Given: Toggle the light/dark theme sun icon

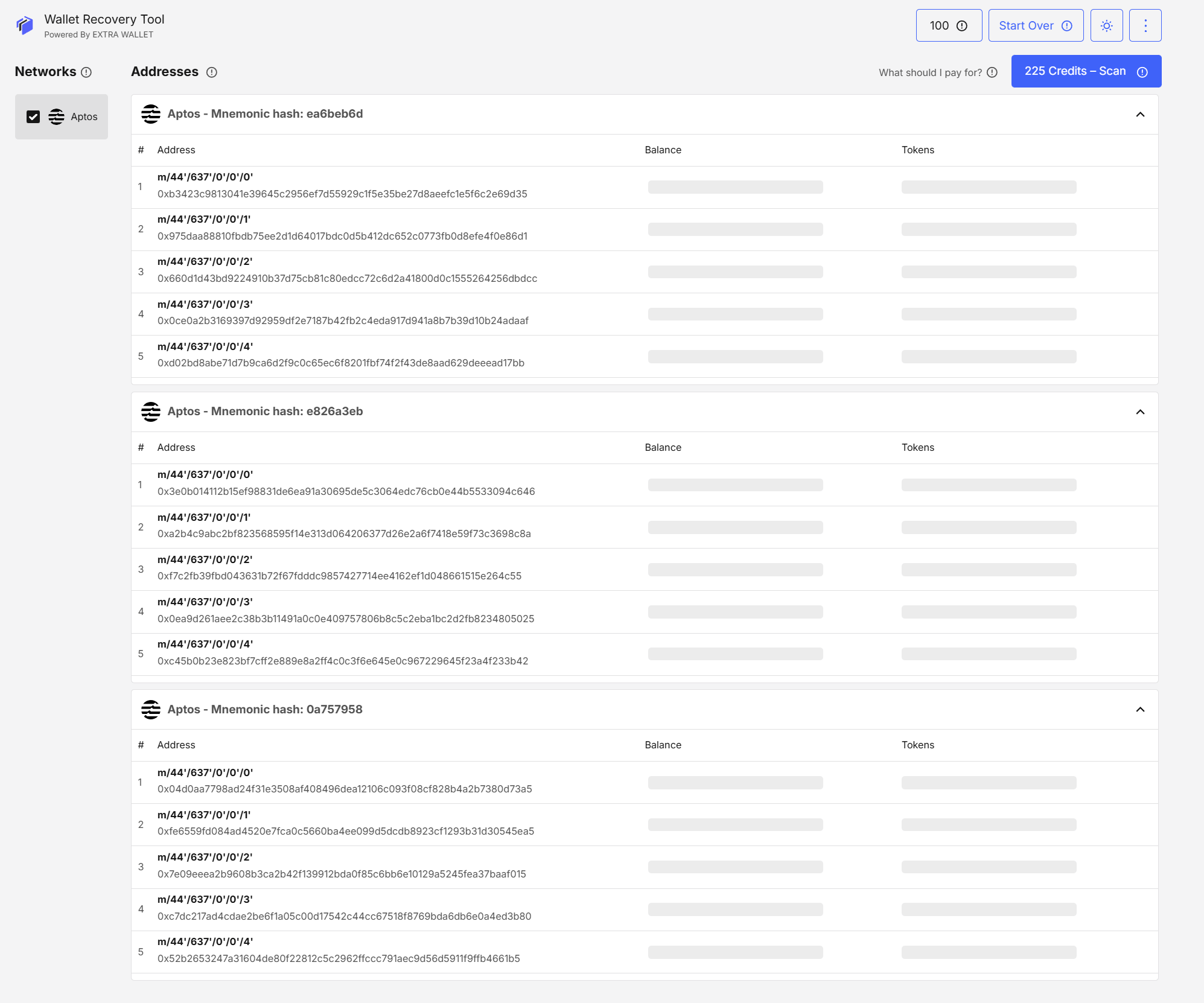Looking at the screenshot, I should (x=1106, y=25).
